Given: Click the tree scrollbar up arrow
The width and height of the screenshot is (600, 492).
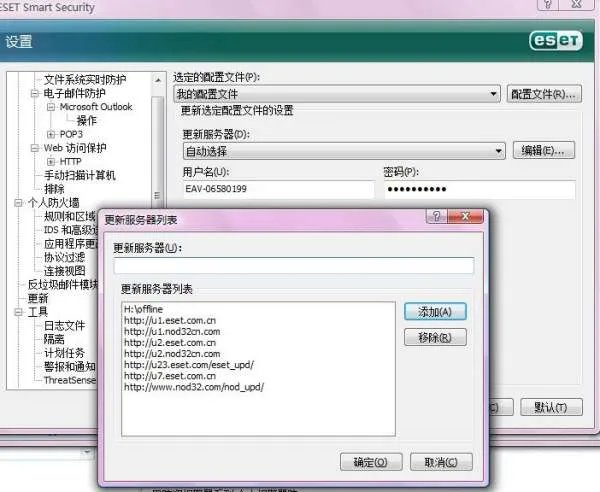Looking at the screenshot, I should point(158,80).
